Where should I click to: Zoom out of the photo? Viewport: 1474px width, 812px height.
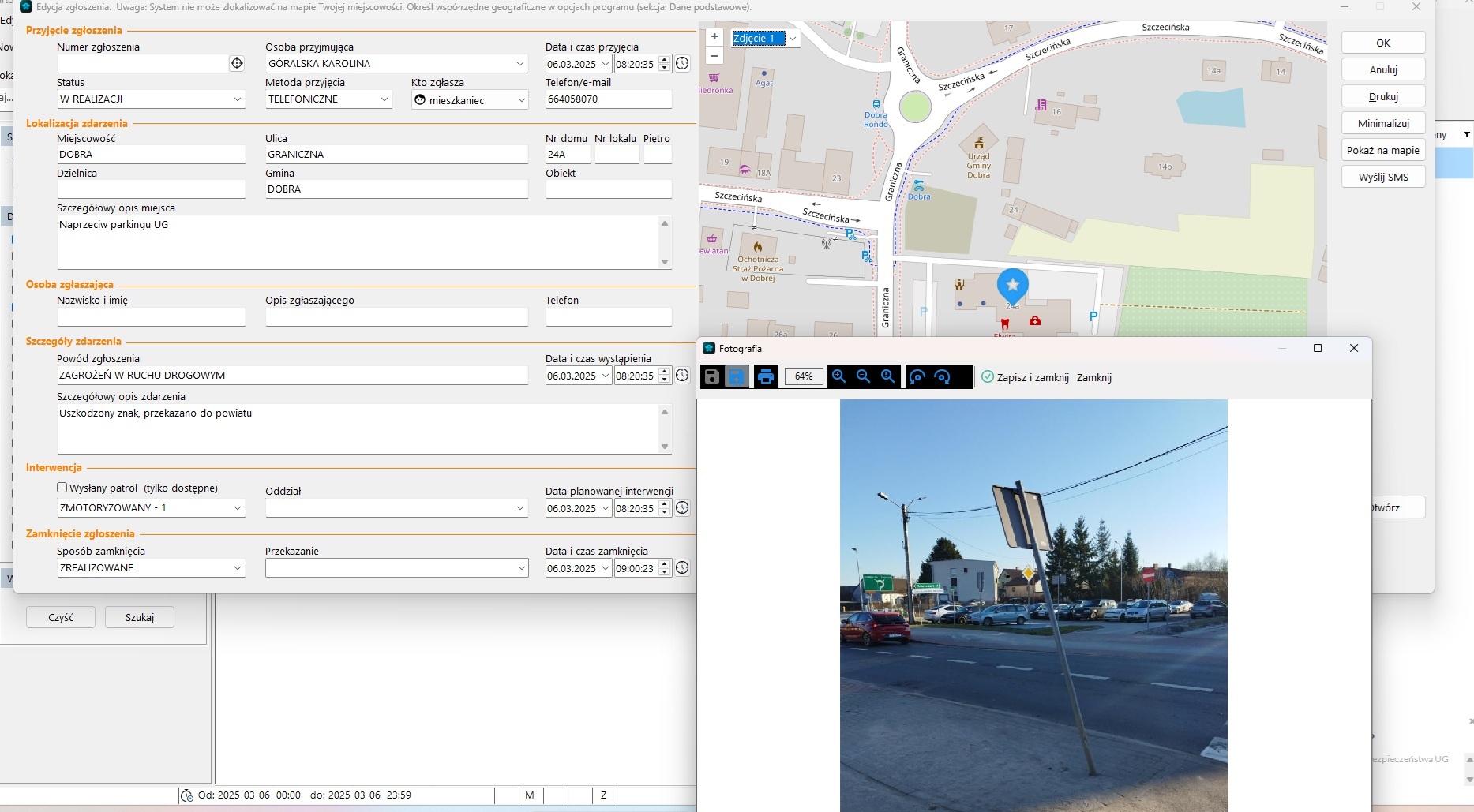[x=864, y=377]
